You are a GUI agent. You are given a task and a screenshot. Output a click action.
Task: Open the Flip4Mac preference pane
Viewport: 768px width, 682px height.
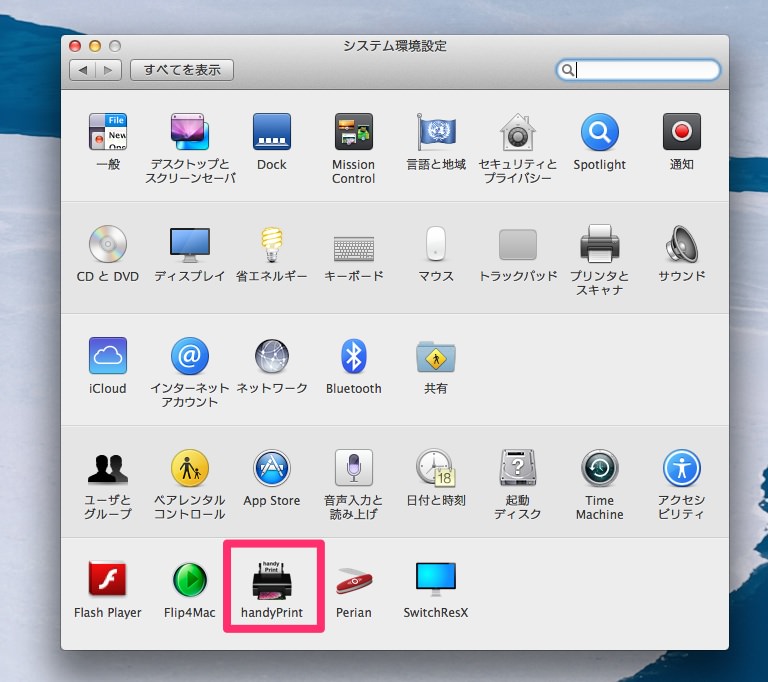point(190,580)
